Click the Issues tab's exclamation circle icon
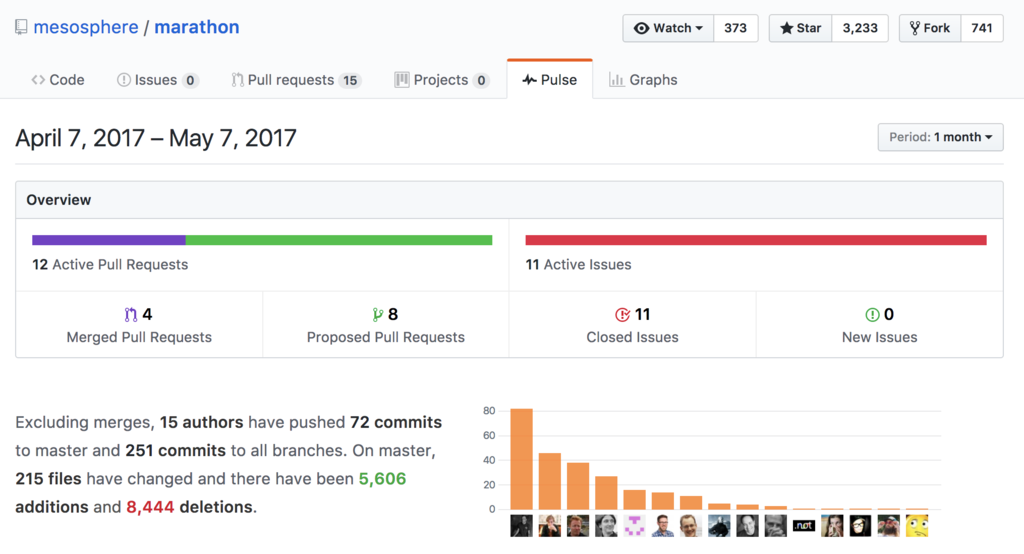This screenshot has height=554, width=1024. tap(123, 80)
